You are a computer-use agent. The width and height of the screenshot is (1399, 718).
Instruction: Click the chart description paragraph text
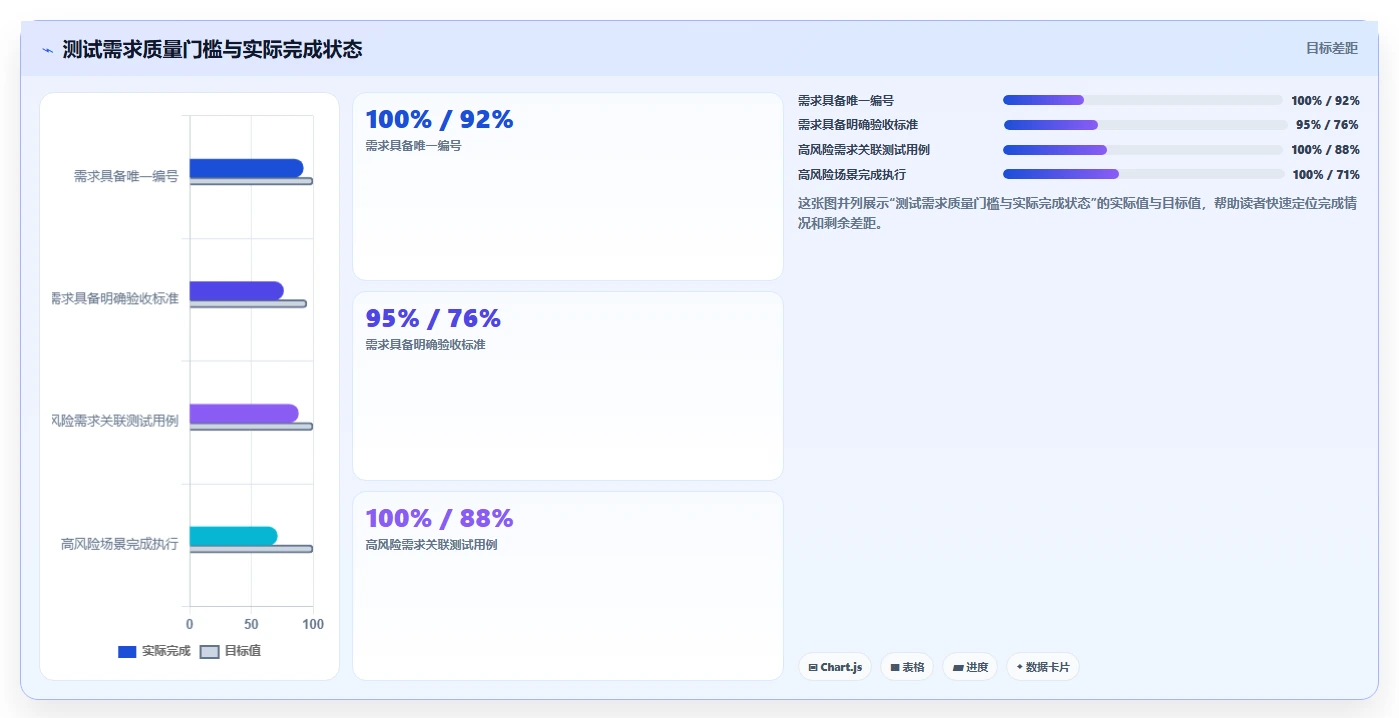point(1078,213)
